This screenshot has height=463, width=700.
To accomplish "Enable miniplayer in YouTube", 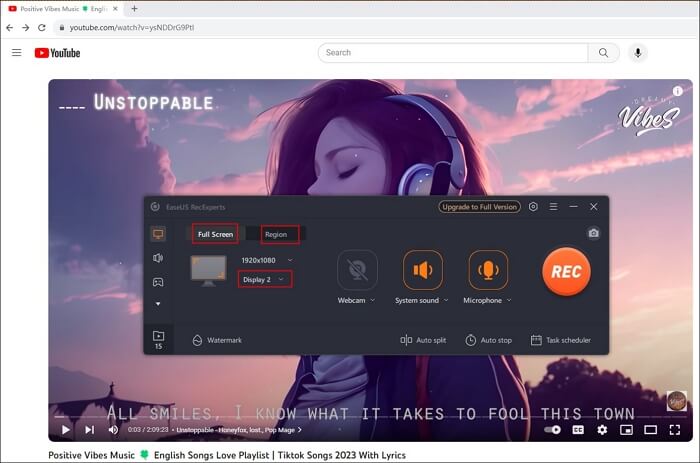I will pyautogui.click(x=626, y=430).
